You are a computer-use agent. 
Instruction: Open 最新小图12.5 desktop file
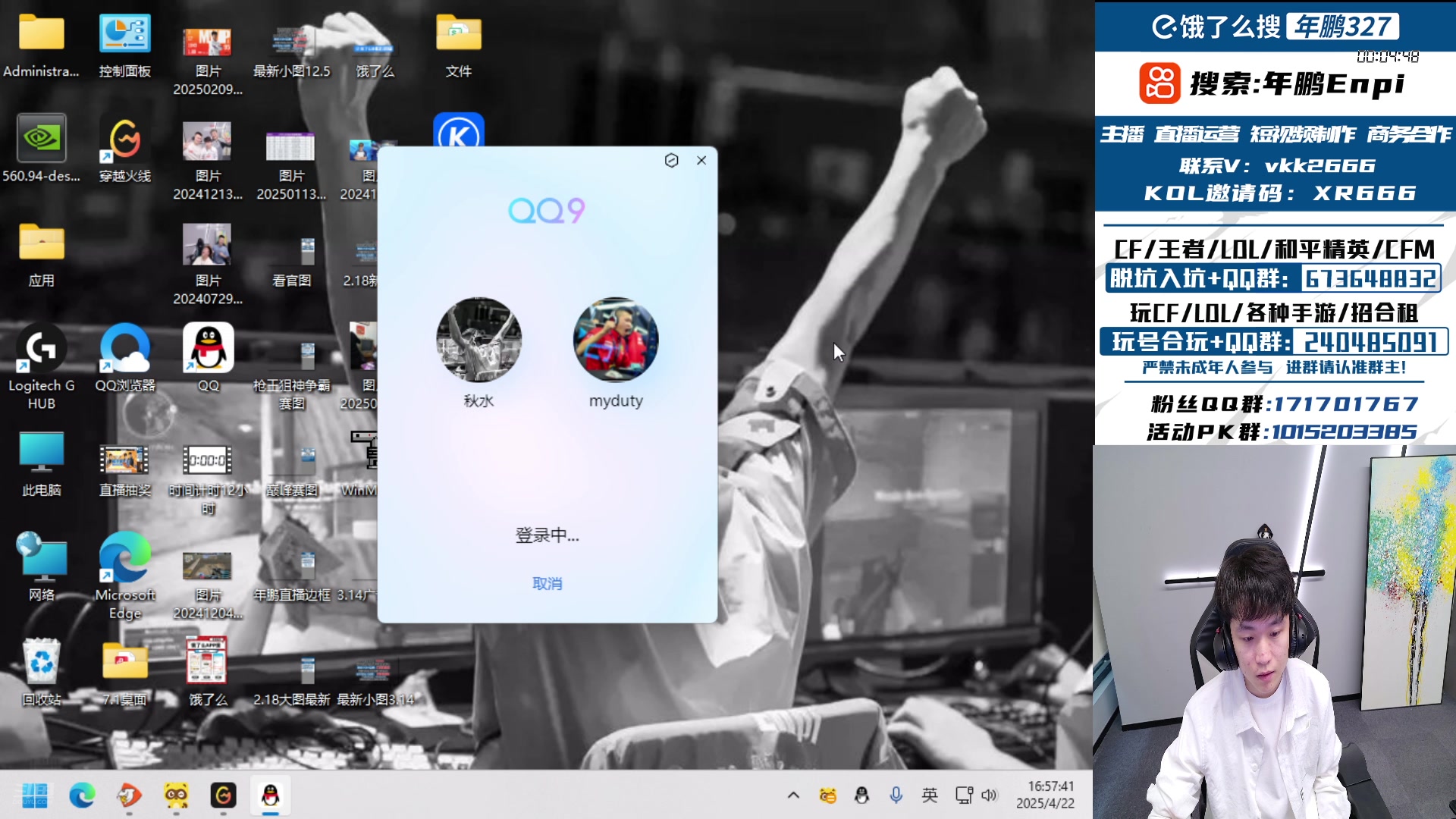(x=292, y=52)
